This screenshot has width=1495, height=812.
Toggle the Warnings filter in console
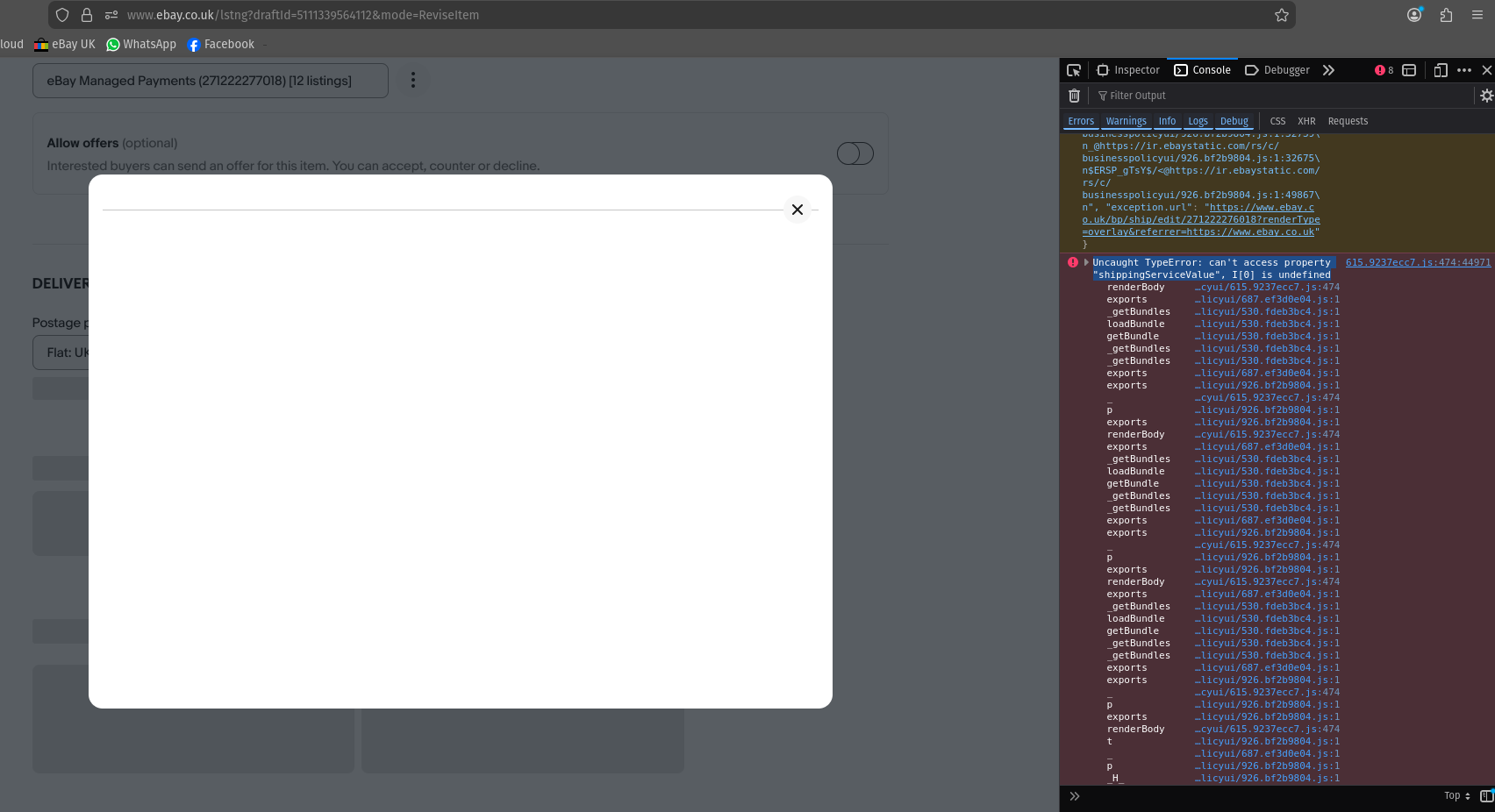[1126, 121]
